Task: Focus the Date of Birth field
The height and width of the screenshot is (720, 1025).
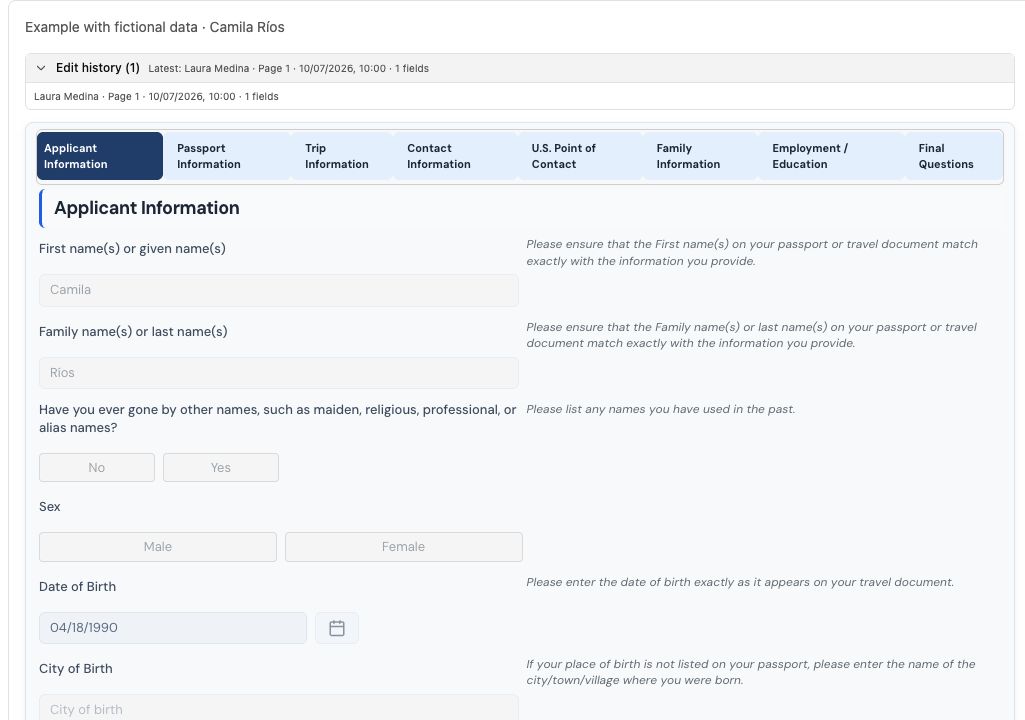Action: point(173,628)
